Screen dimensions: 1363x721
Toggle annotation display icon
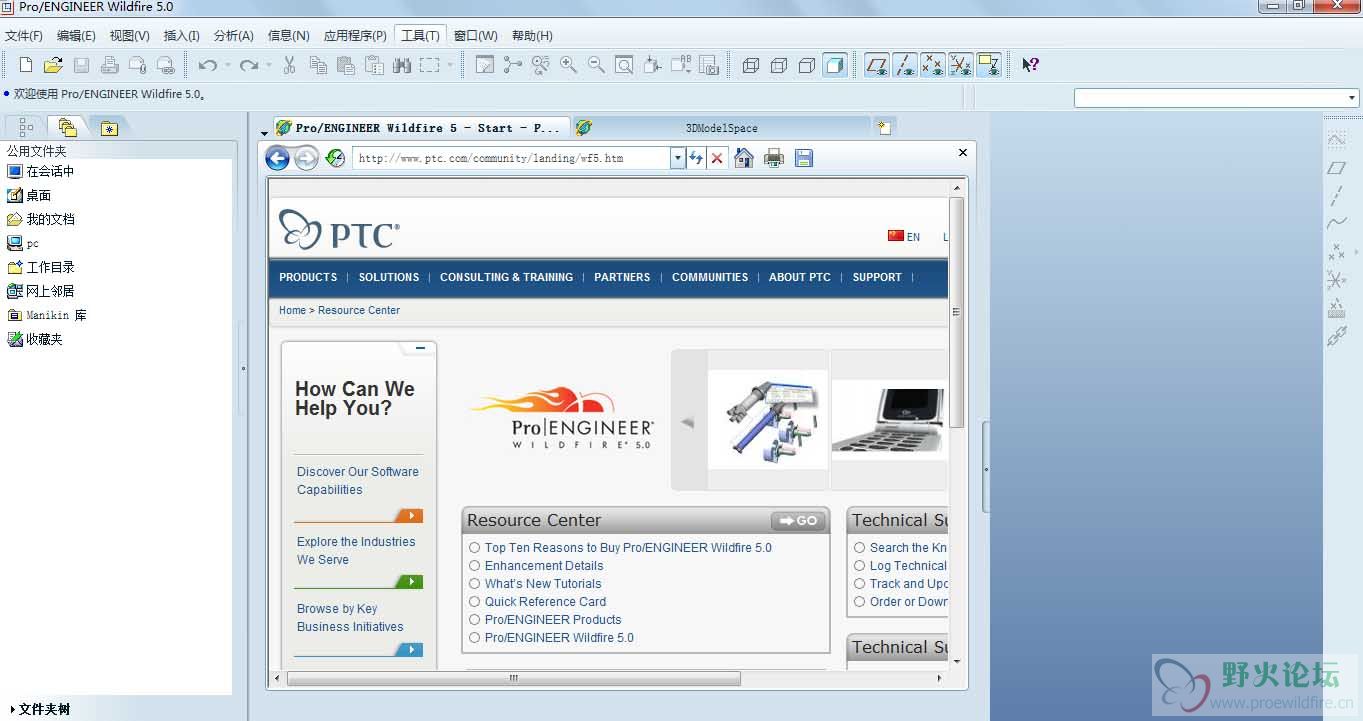[989, 65]
